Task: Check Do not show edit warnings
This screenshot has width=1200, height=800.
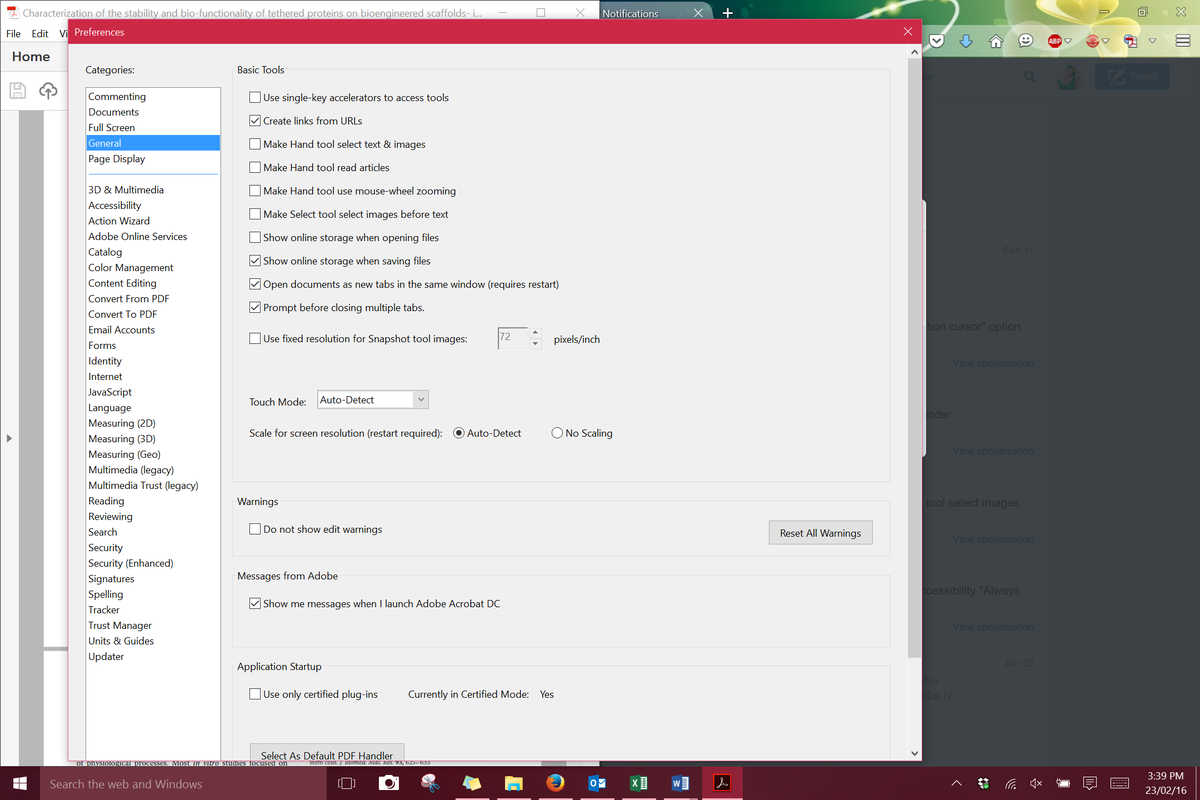Action: pos(255,529)
